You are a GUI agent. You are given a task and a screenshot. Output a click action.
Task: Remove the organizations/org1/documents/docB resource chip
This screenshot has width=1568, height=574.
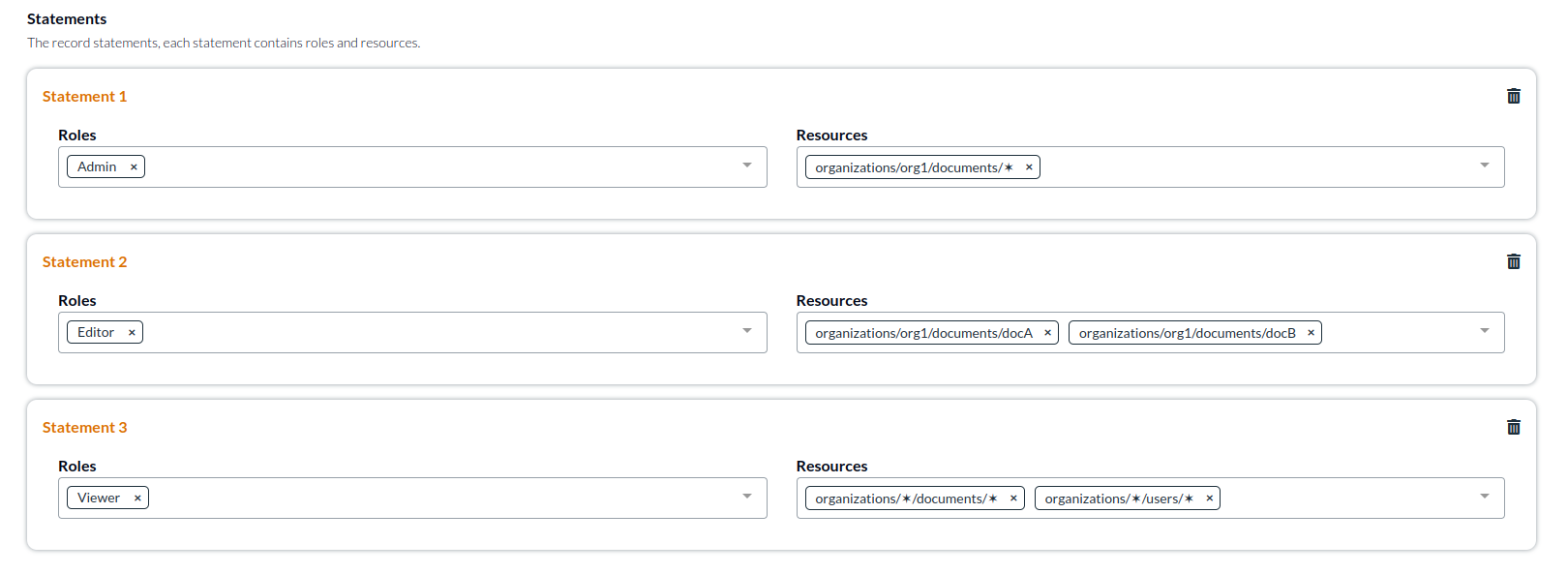pyautogui.click(x=1310, y=331)
